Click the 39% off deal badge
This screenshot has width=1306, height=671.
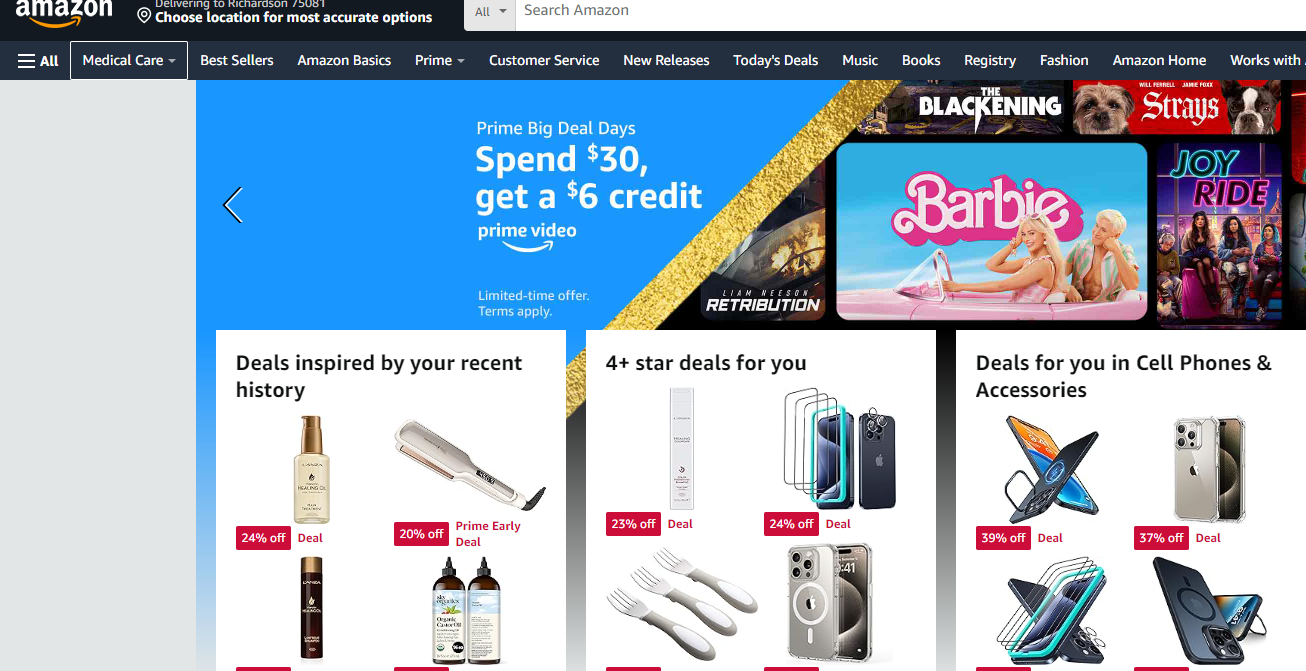tap(1003, 538)
